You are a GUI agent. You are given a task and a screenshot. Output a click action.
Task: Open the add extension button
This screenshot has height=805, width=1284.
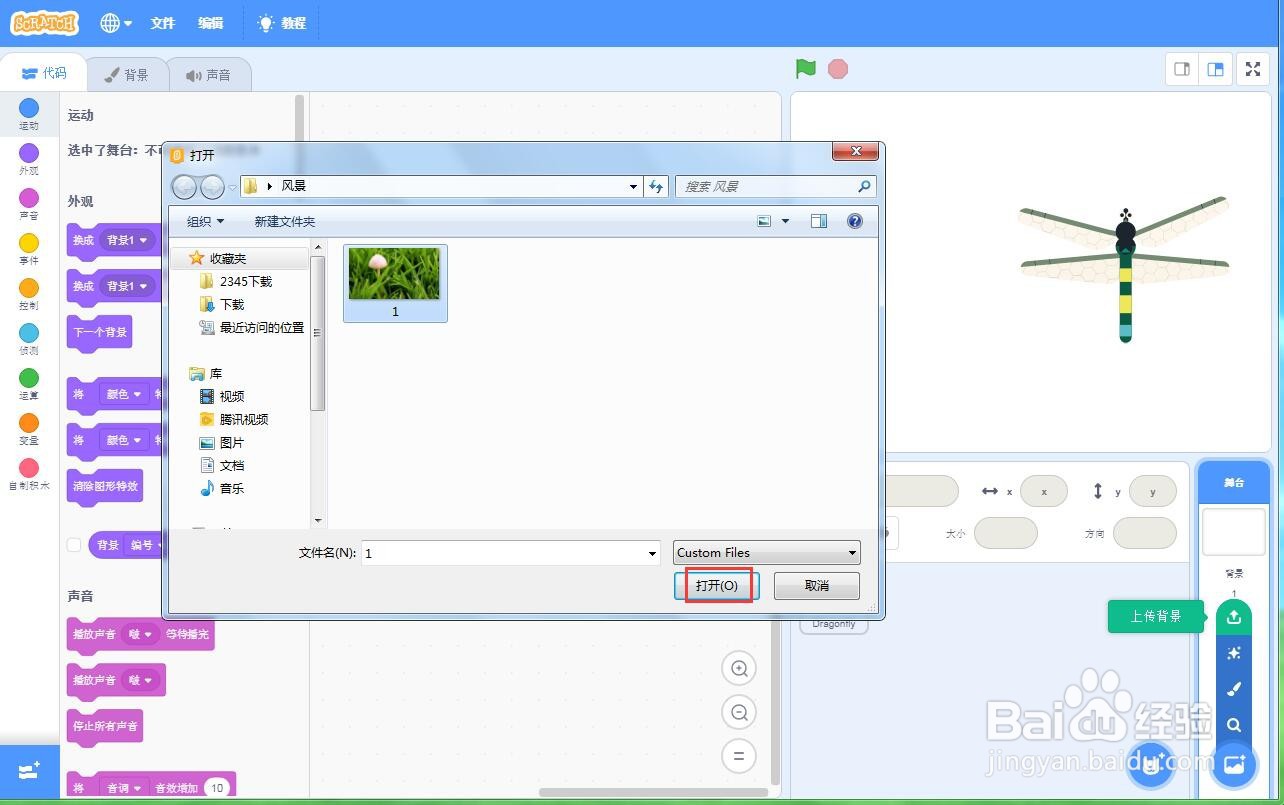29,772
